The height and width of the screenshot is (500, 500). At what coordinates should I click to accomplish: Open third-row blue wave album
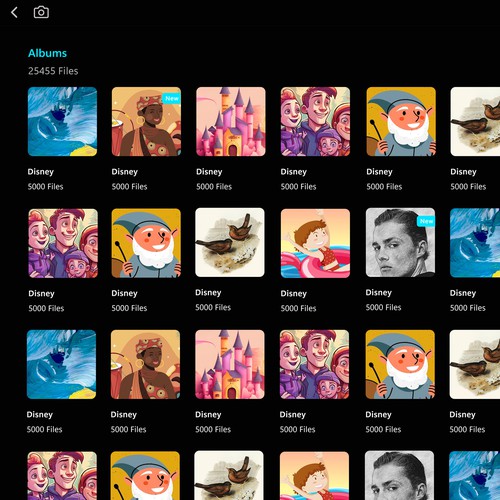coord(61,364)
